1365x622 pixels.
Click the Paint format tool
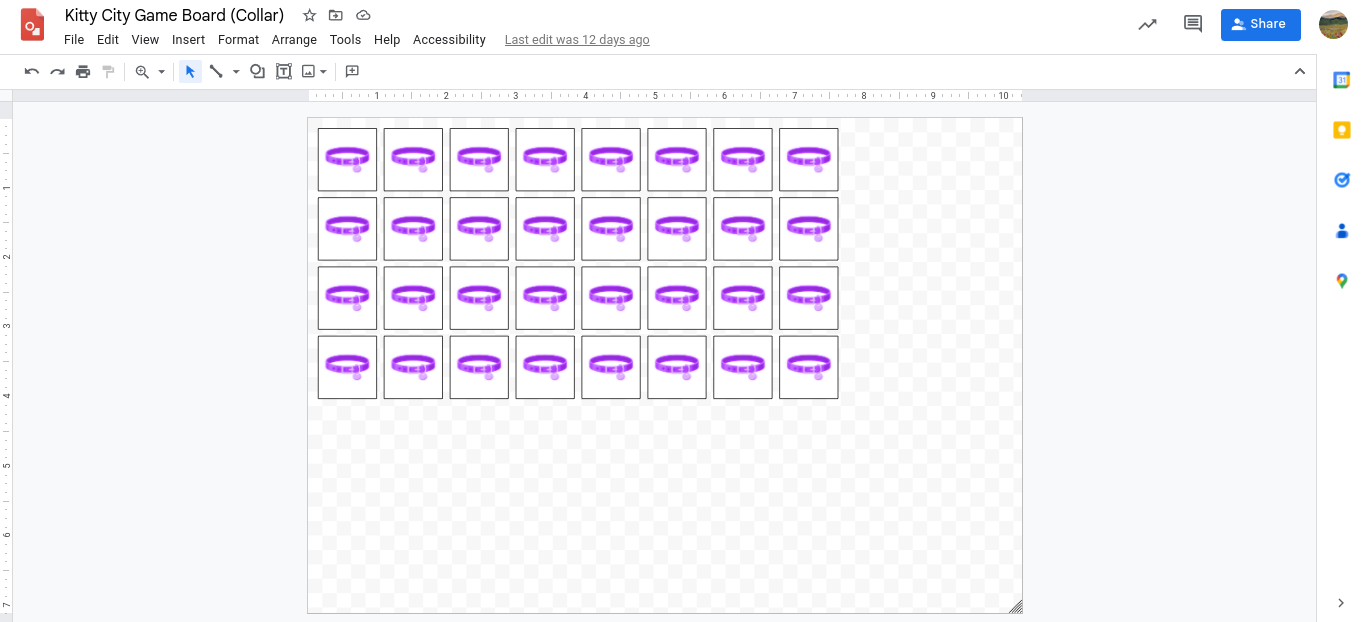click(108, 71)
